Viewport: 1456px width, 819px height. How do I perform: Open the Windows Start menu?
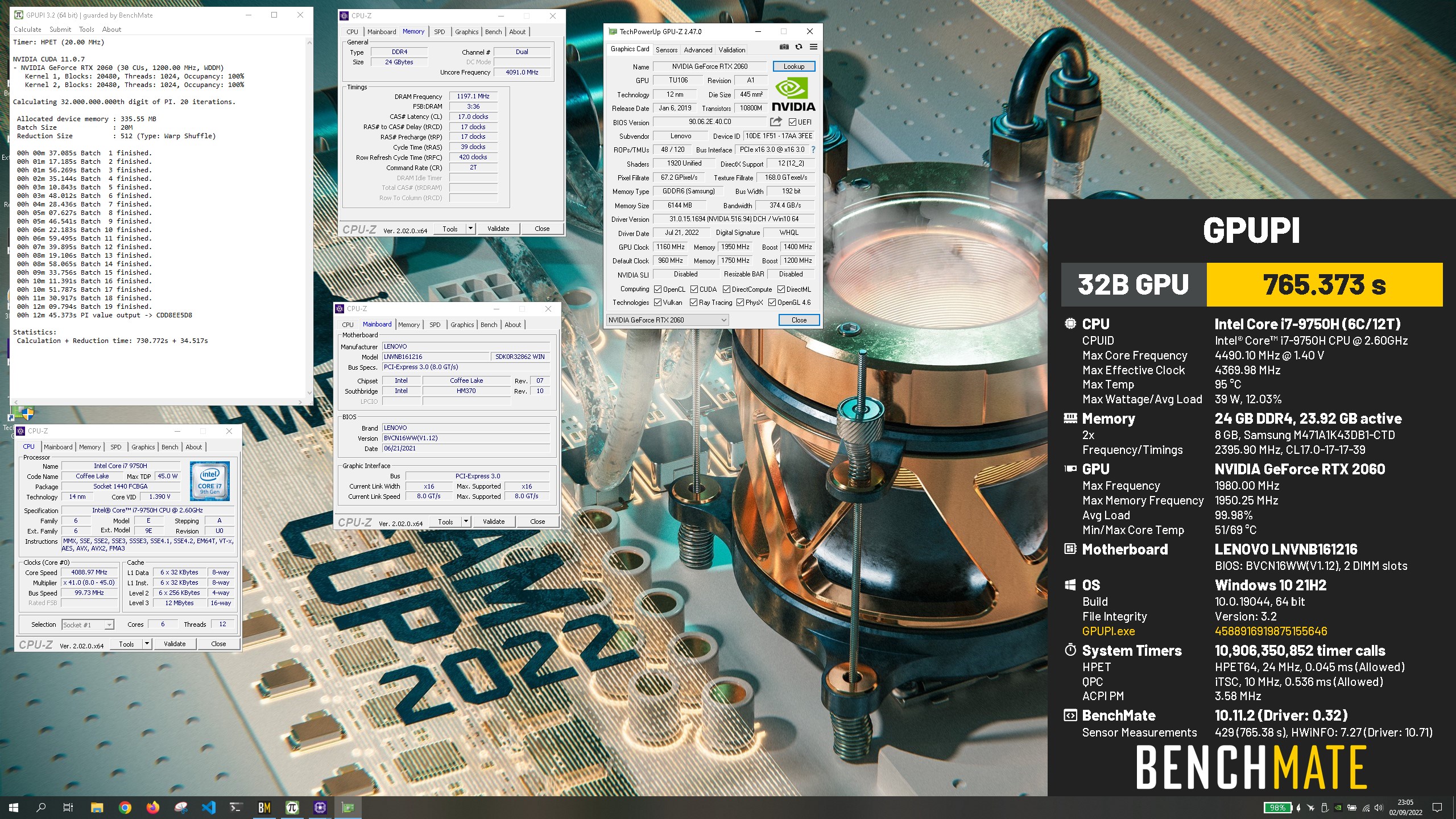pyautogui.click(x=14, y=808)
